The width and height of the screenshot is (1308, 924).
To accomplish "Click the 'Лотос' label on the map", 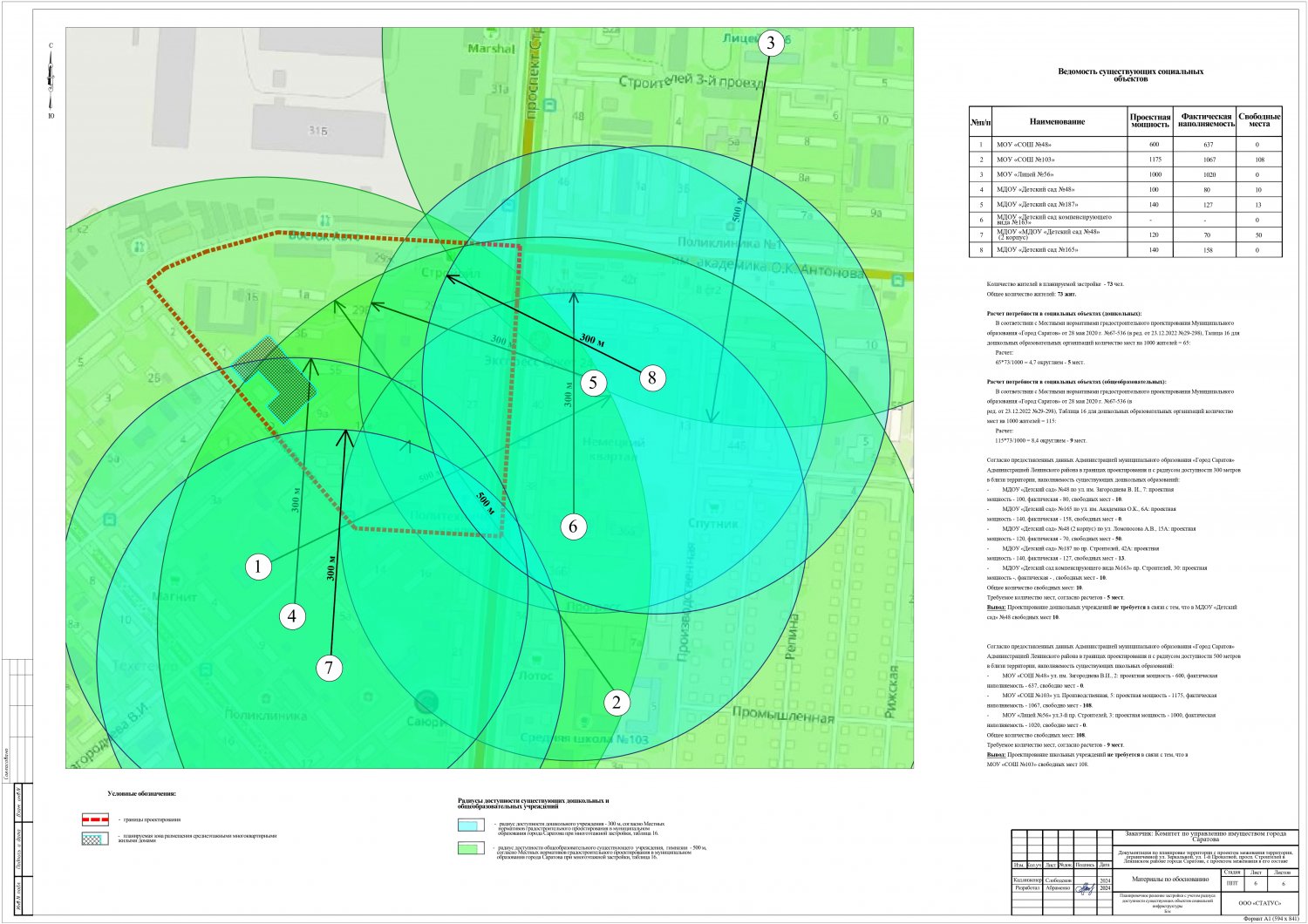I will (535, 676).
